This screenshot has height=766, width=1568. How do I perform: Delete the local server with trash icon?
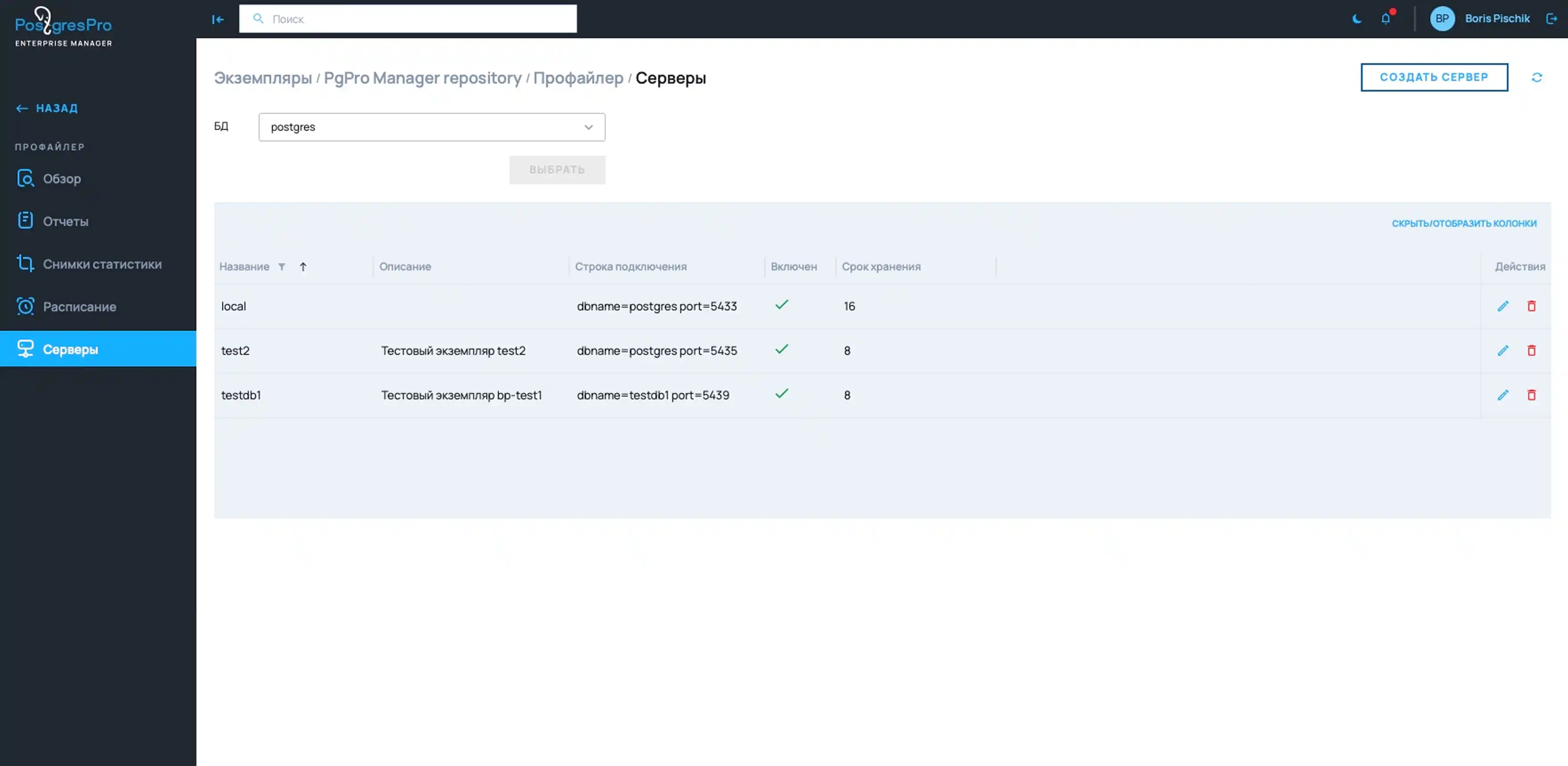coord(1531,306)
